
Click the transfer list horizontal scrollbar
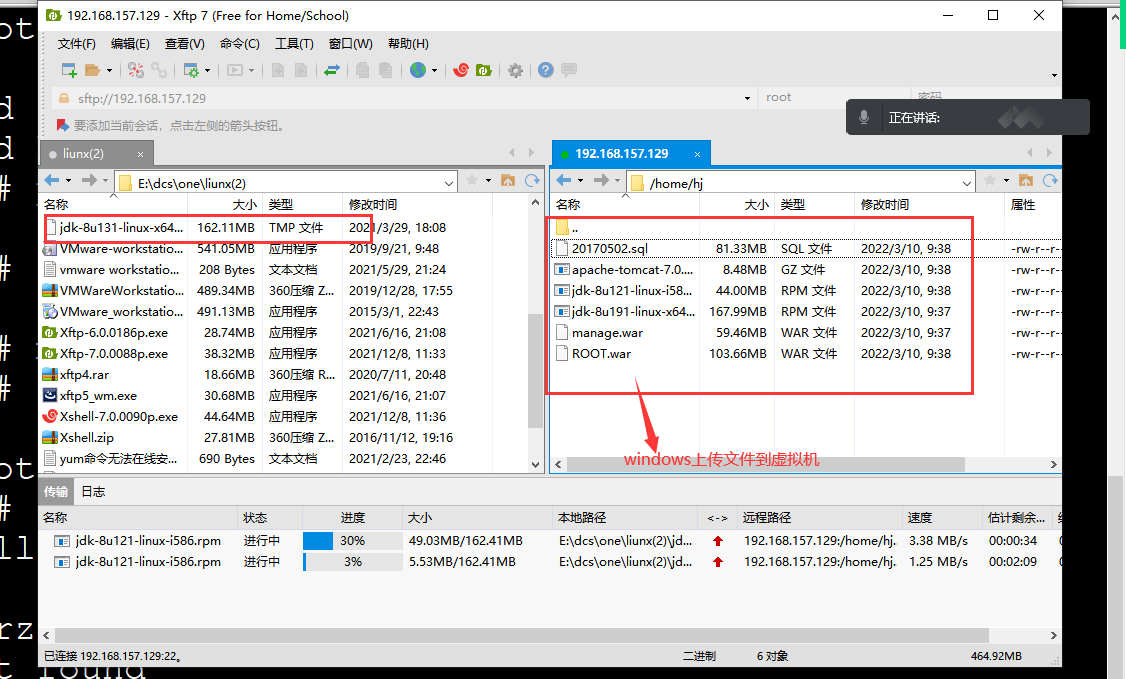[x=522, y=635]
